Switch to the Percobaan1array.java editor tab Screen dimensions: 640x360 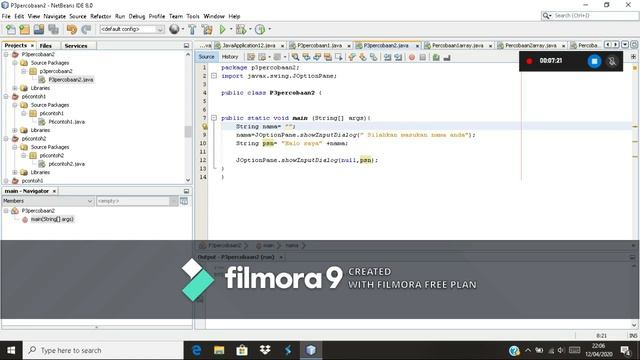pyautogui.click(x=458, y=45)
